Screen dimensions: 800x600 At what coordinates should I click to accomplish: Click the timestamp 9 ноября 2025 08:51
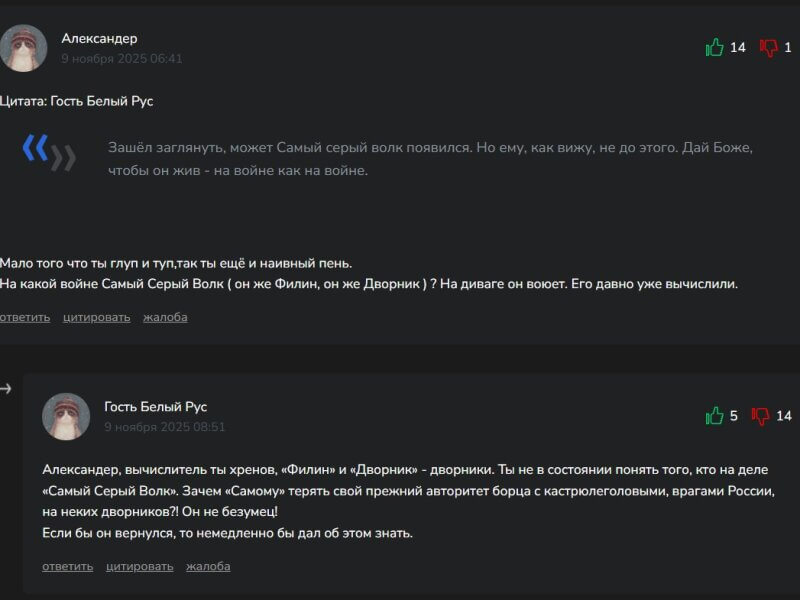[164, 427]
